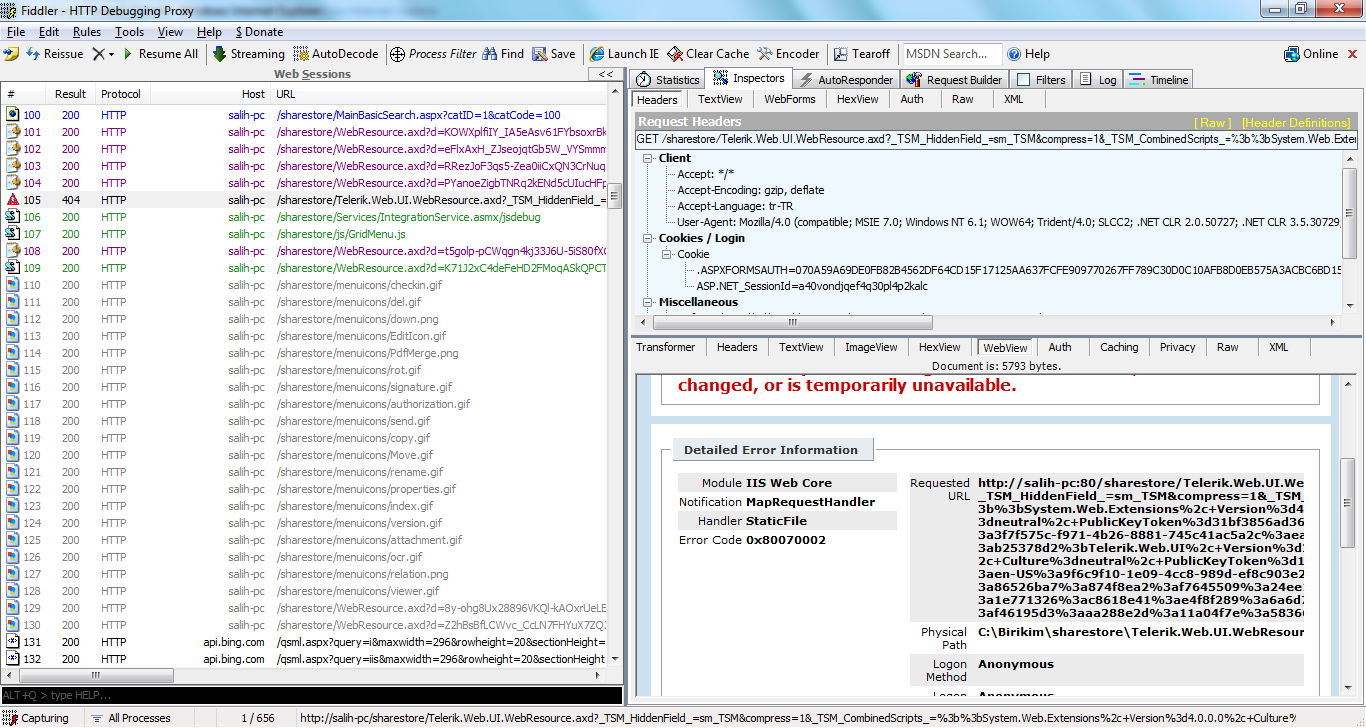Focus the MSDN Search box
The height and width of the screenshot is (728, 1366).
pos(950,54)
